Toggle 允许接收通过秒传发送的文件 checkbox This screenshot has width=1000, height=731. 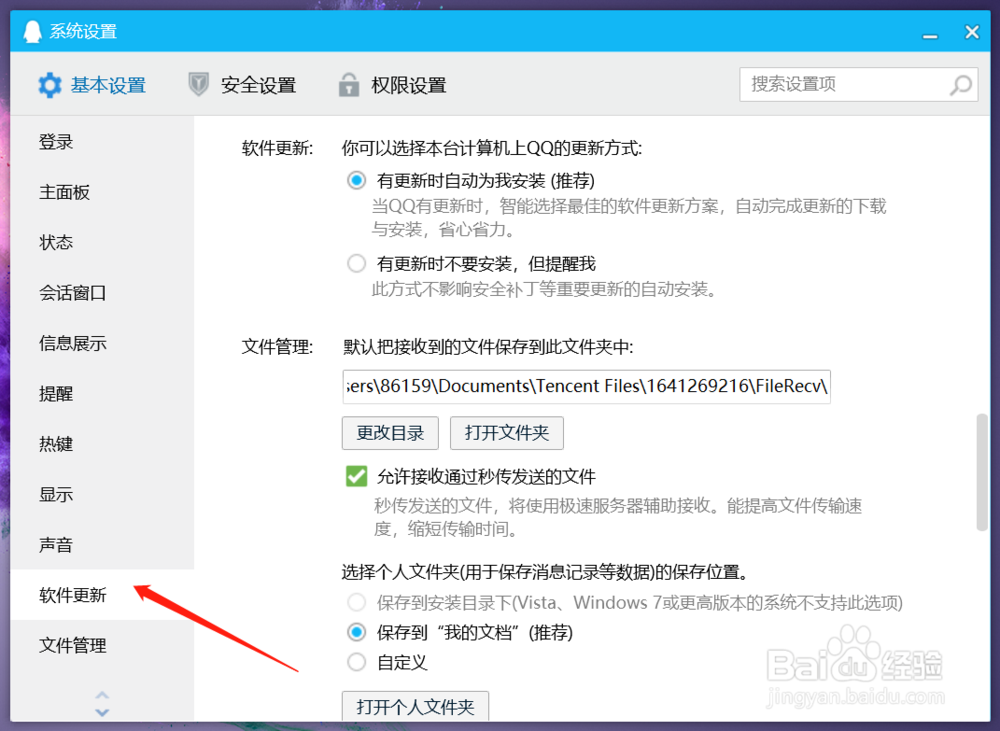[x=357, y=476]
